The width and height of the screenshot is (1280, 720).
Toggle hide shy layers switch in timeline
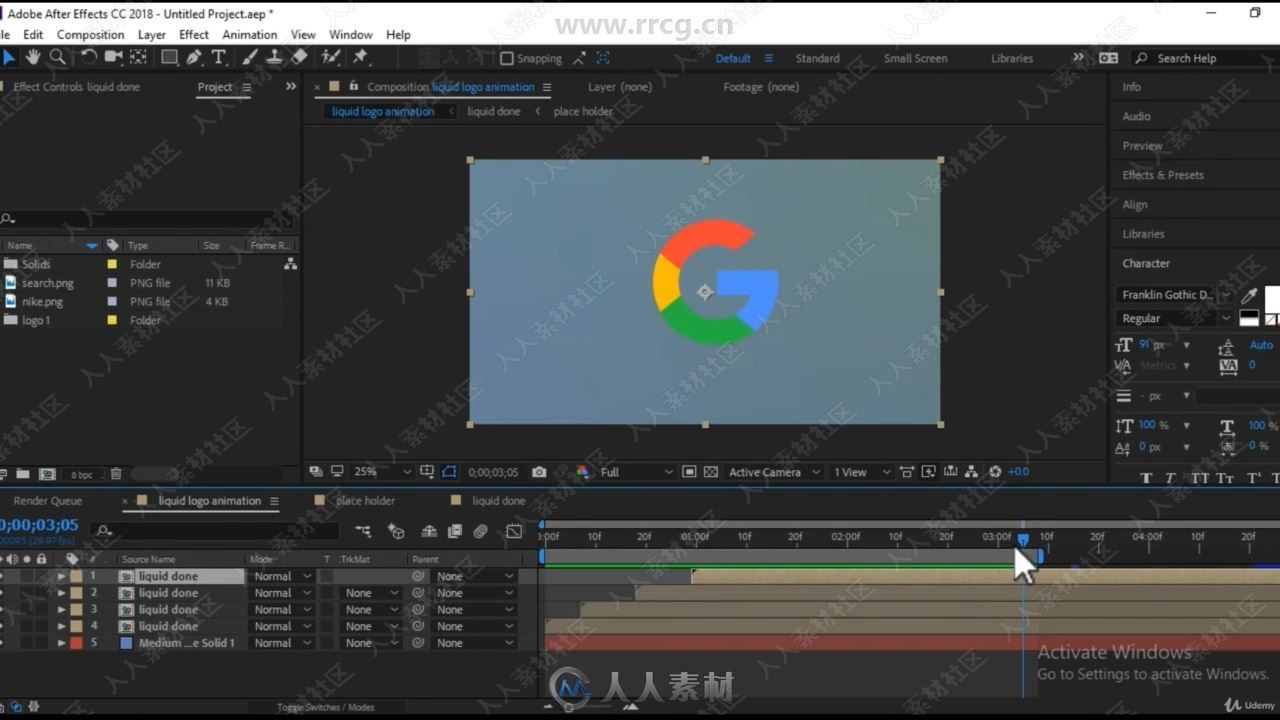[x=429, y=531]
